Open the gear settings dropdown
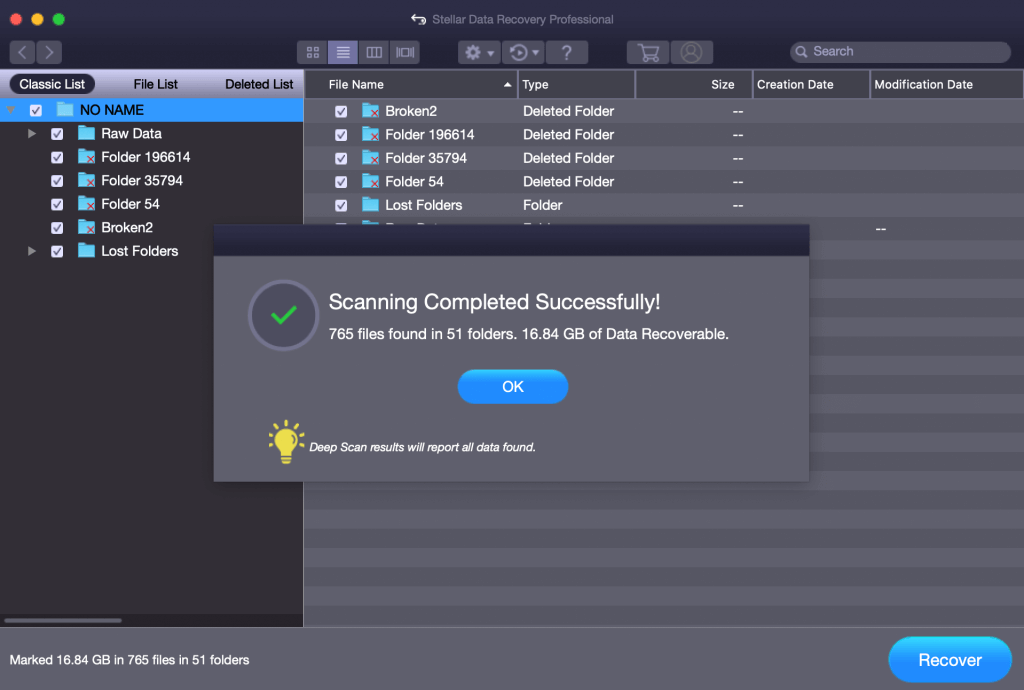The height and width of the screenshot is (690, 1024). pyautogui.click(x=479, y=52)
